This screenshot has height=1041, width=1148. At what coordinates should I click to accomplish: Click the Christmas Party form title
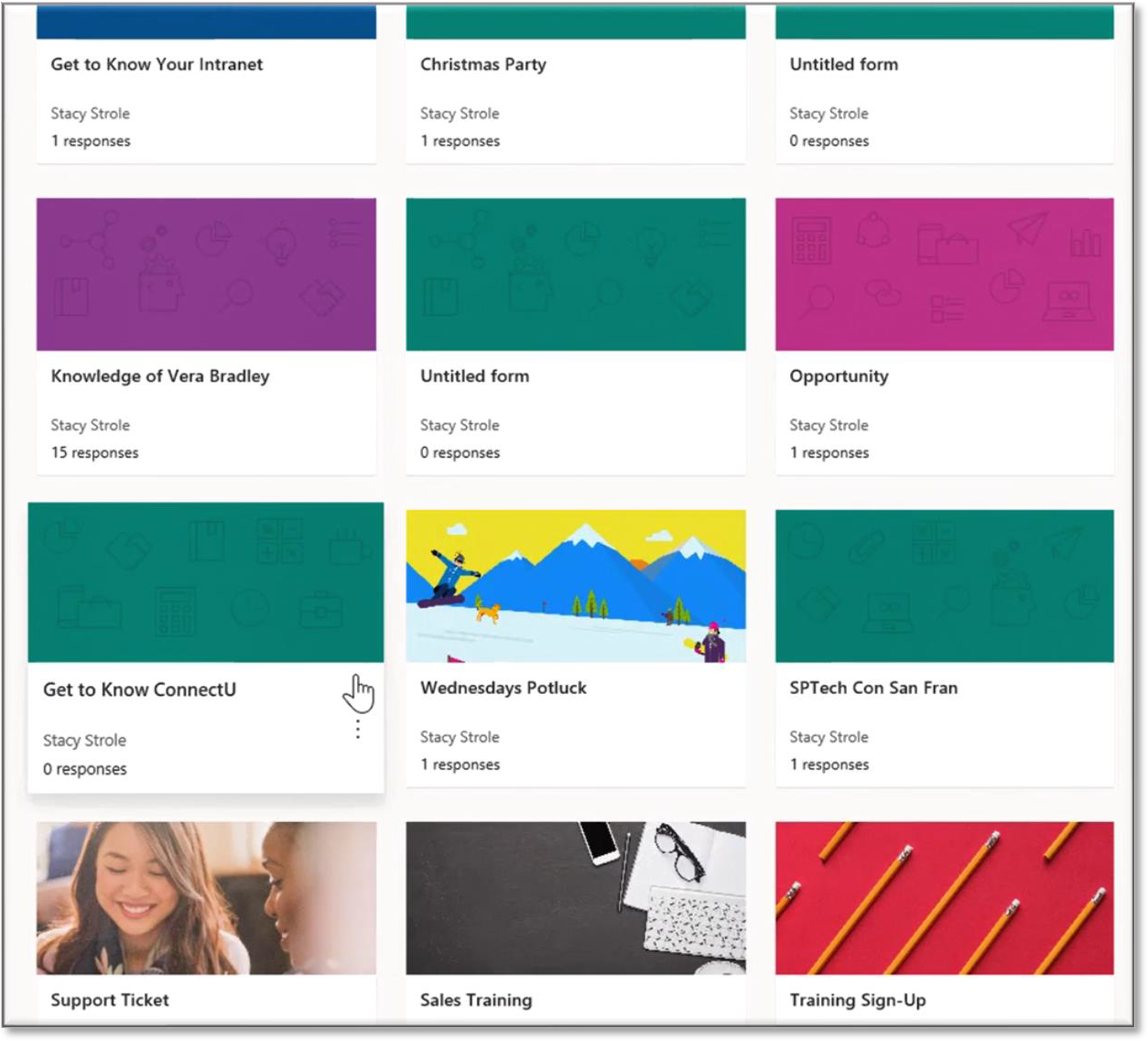coord(483,64)
